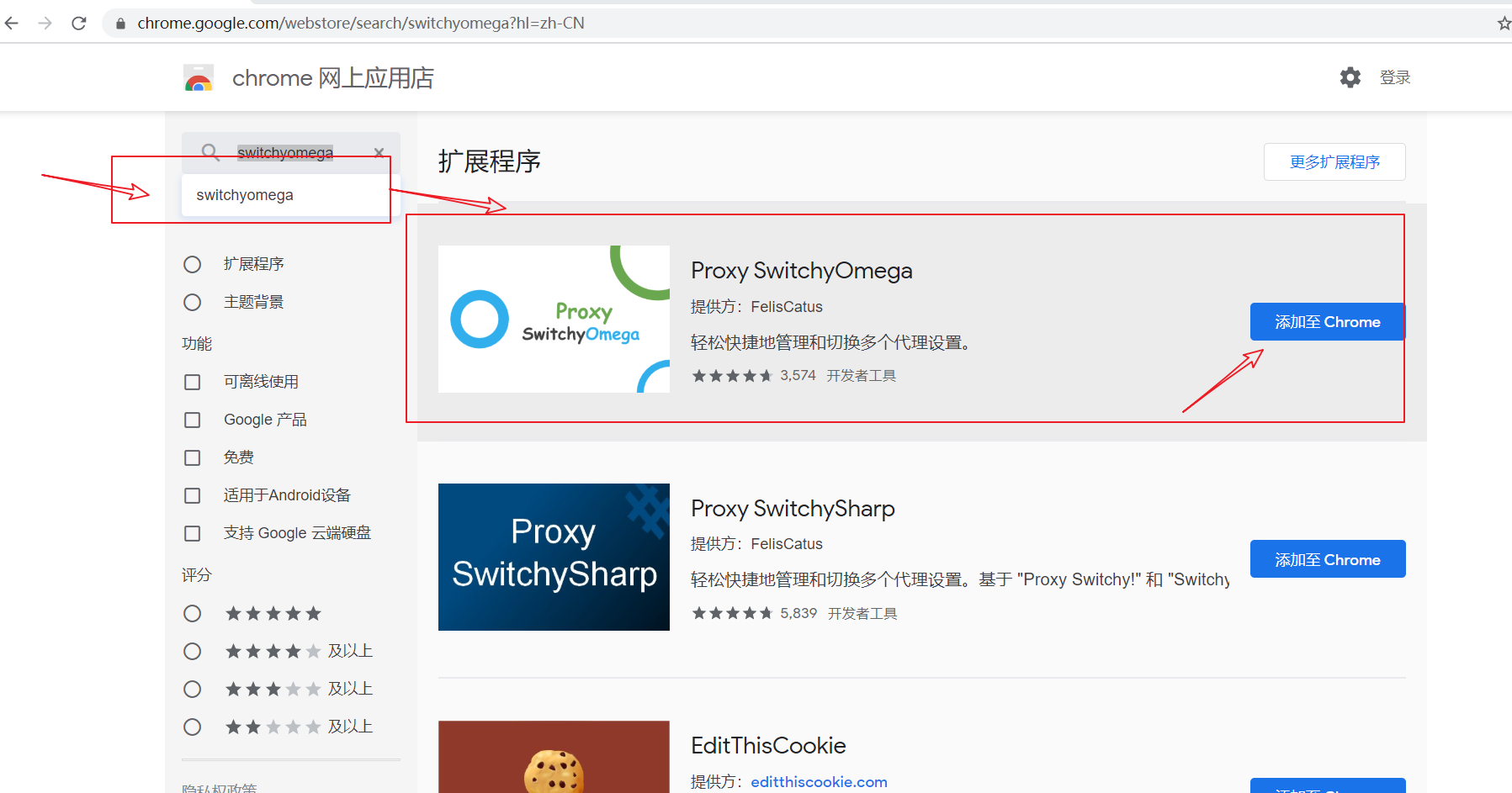The width and height of the screenshot is (1512, 793).
Task: Click SwitchyOmega's 提供方: FelisCatus text
Action: [x=756, y=307]
